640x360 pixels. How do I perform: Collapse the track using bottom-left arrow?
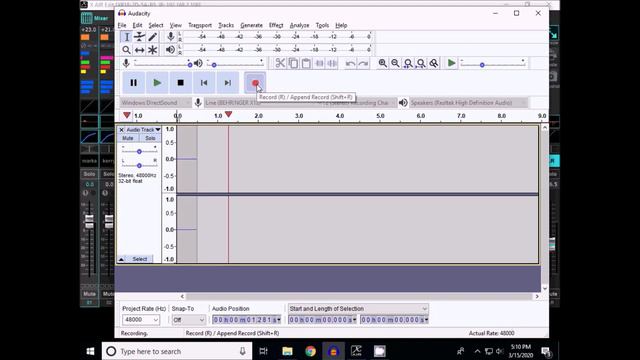tap(121, 259)
